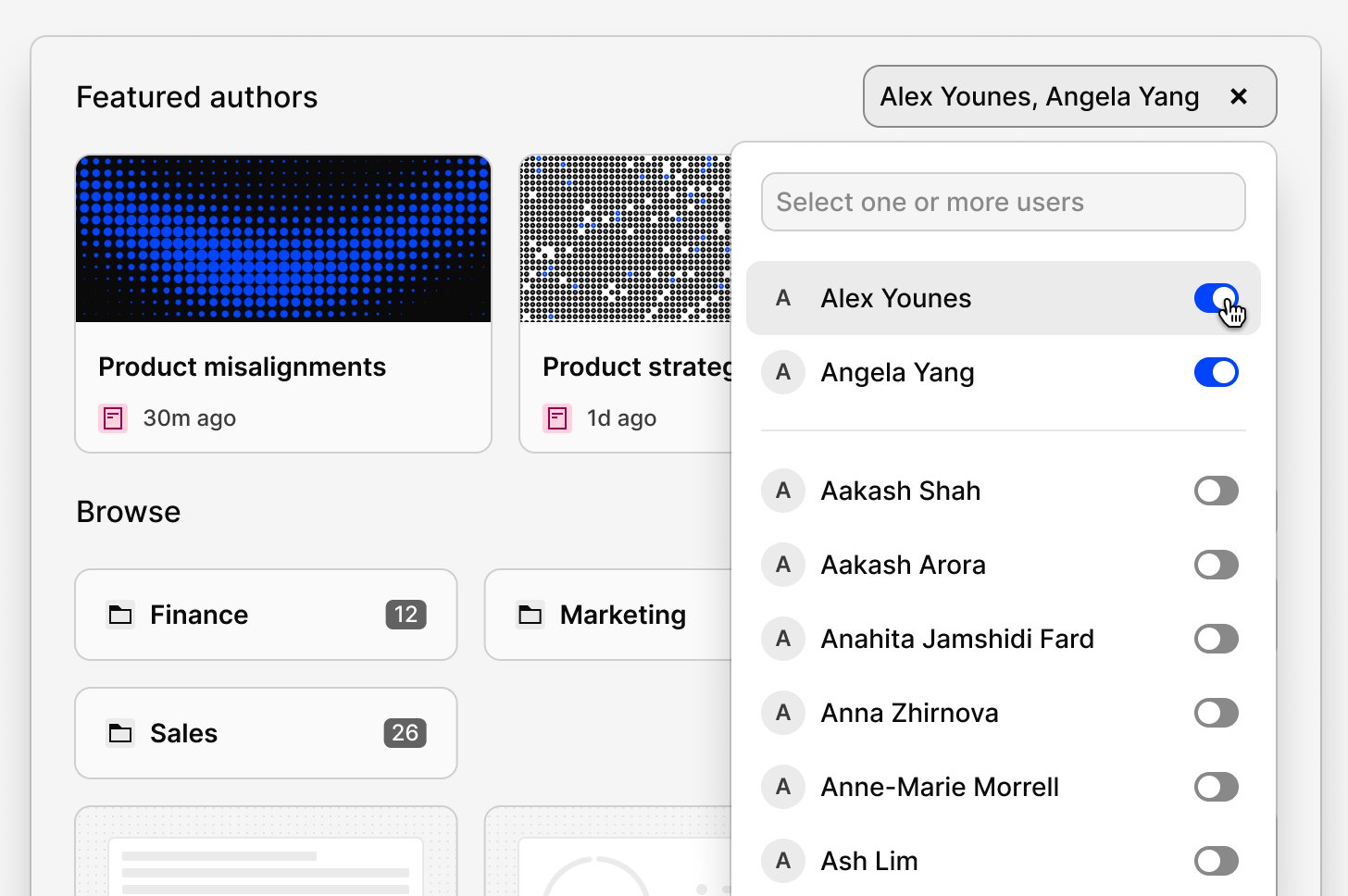Viewport: 1348px width, 896px height.
Task: Click the '30m ago' timestamp
Action: point(189,418)
